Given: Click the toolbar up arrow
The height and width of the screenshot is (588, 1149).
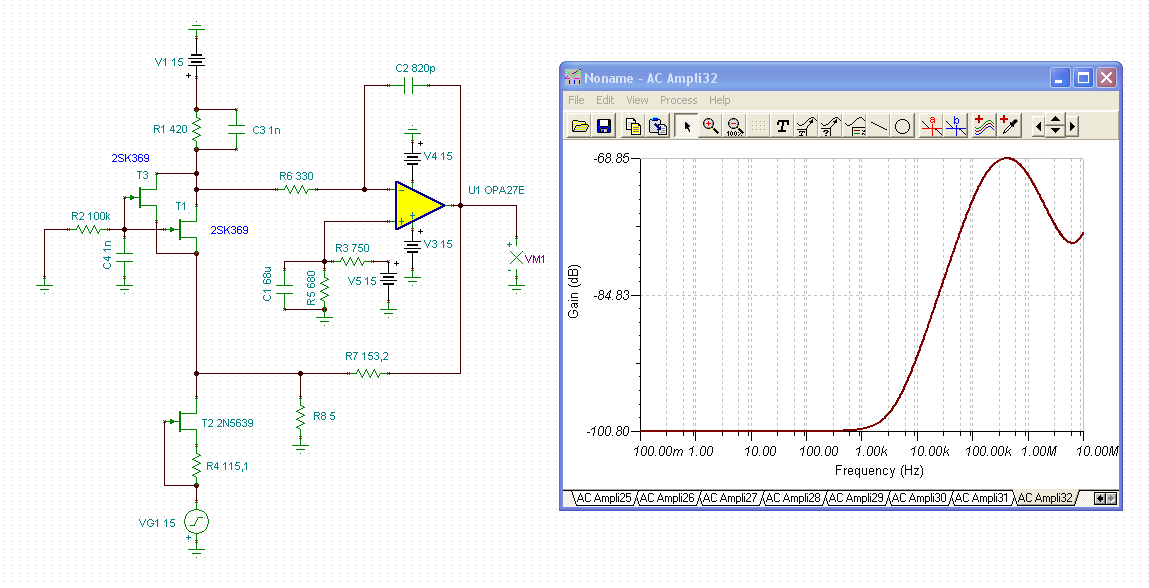Looking at the screenshot, I should [x=1055, y=120].
